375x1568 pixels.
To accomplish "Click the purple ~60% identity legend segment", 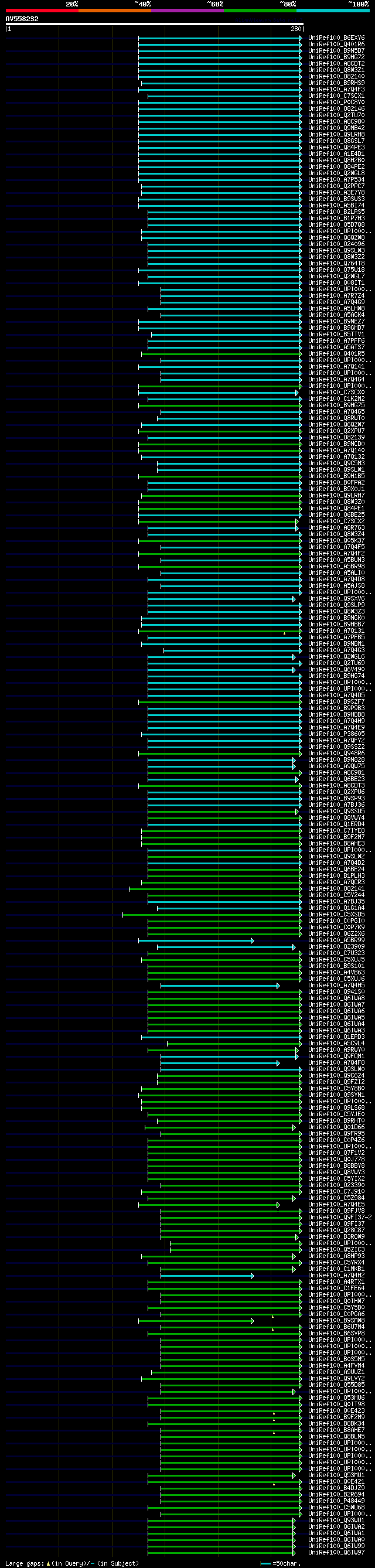I will tap(187, 11).
